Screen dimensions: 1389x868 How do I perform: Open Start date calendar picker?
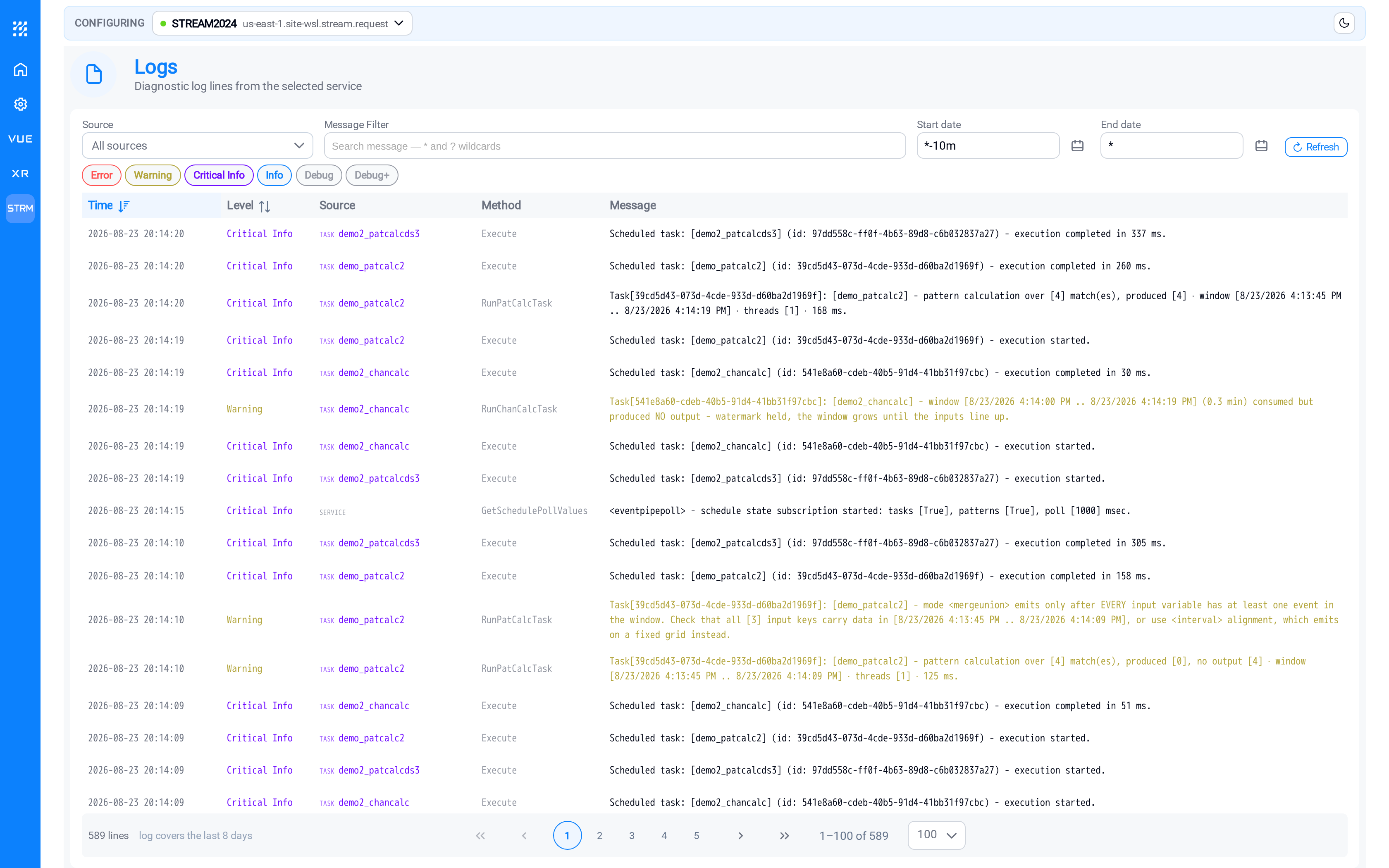pos(1077,146)
